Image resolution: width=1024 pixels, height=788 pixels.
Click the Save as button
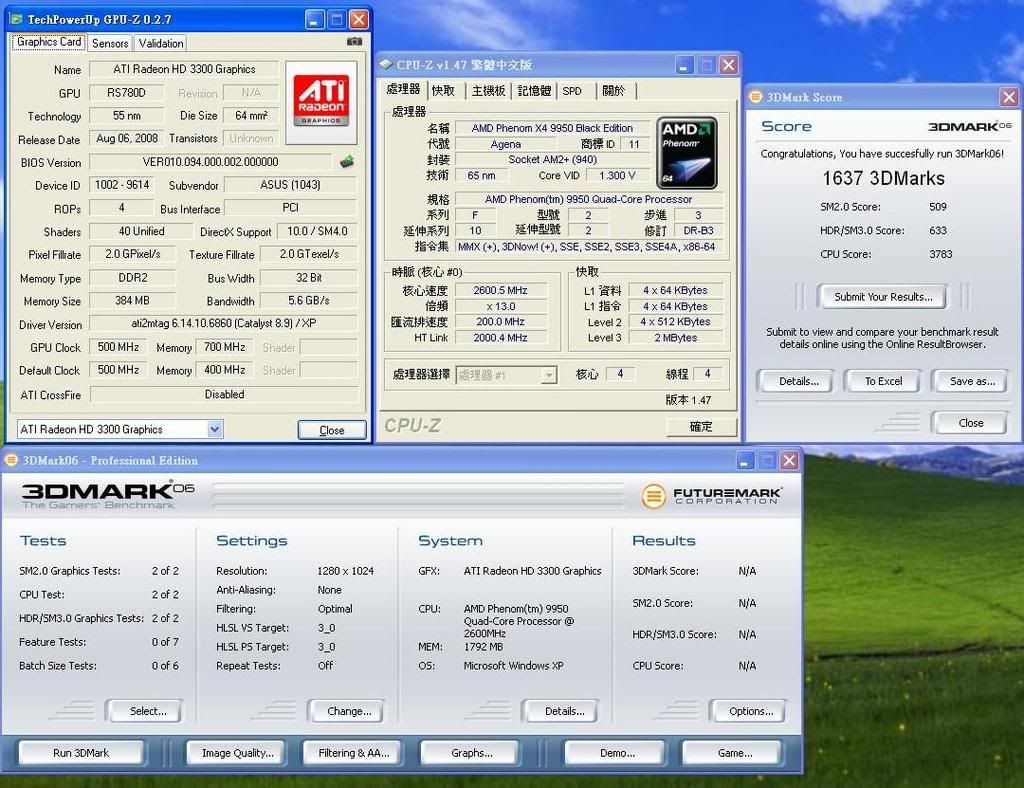(972, 381)
